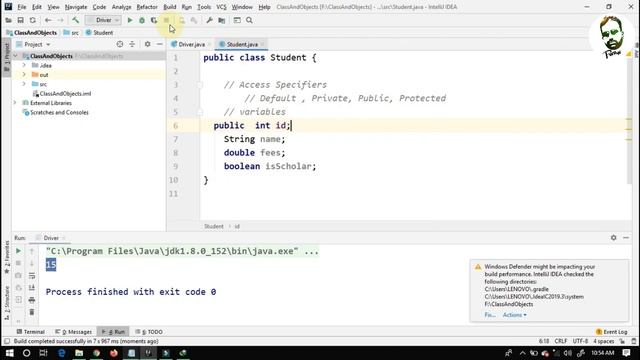Open Project panel gear options
Viewport: 640px width, 360px height.
point(147,44)
